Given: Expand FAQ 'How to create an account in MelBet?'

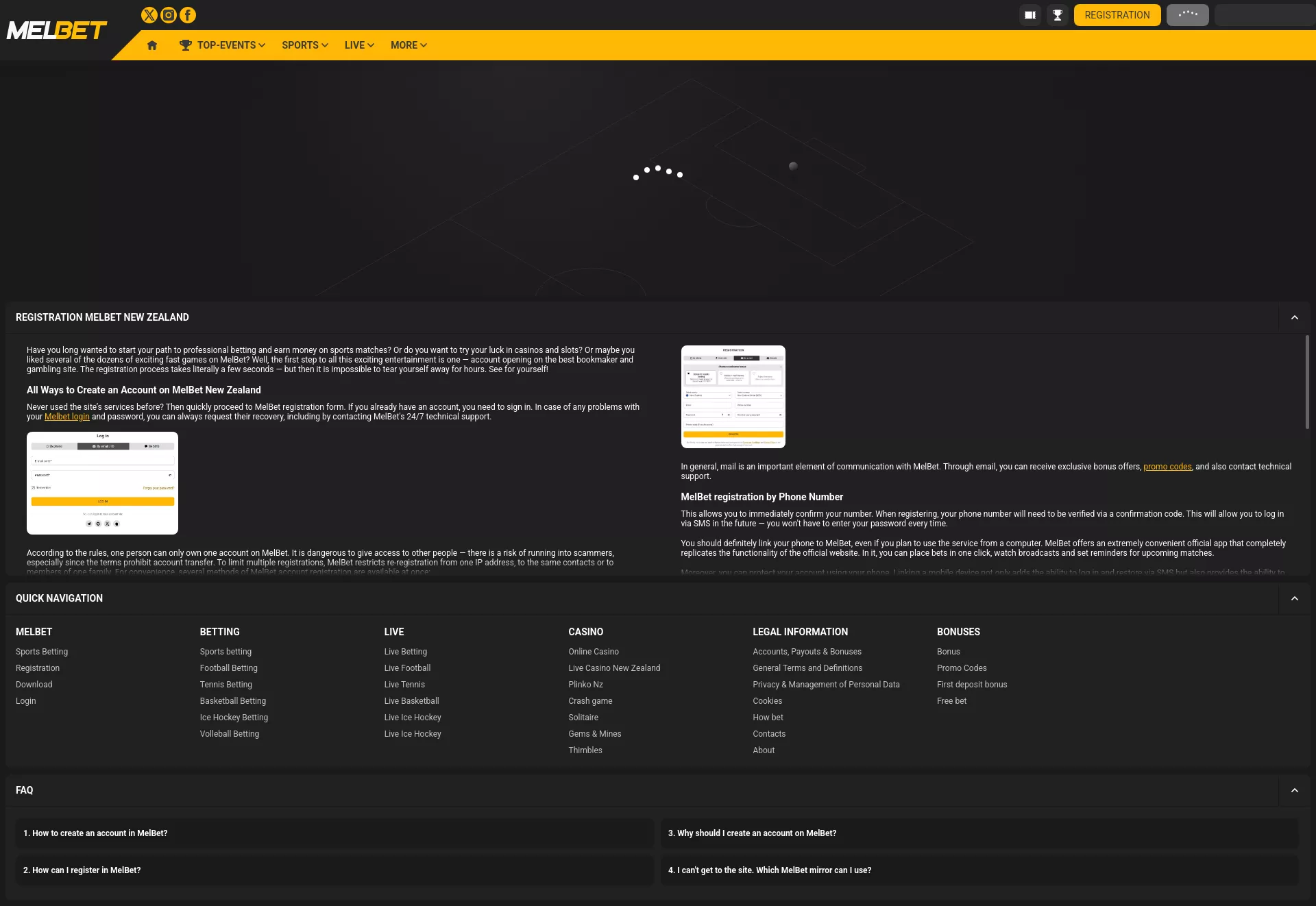Looking at the screenshot, I should tap(334, 833).
